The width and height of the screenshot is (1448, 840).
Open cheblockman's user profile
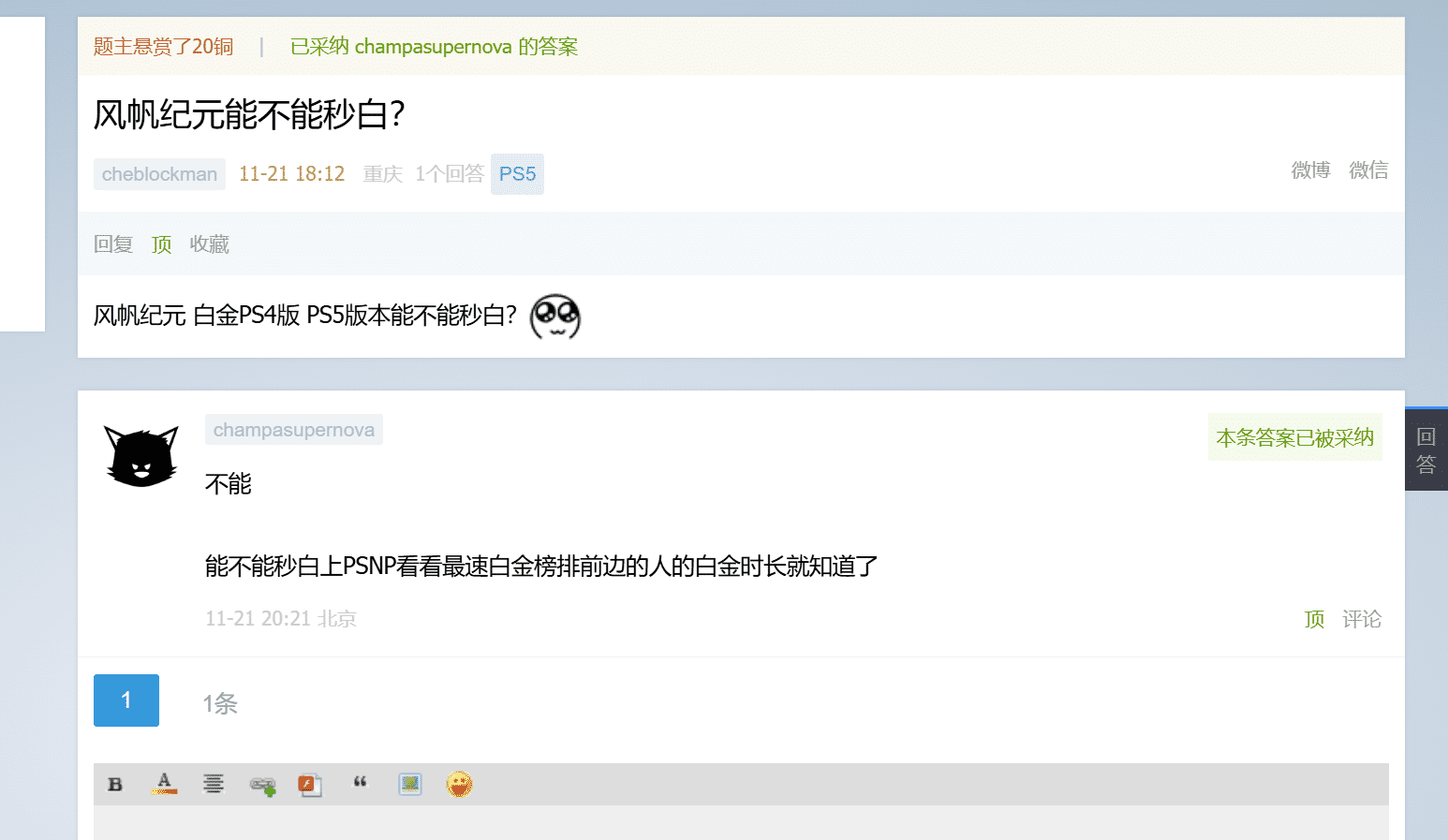[159, 174]
